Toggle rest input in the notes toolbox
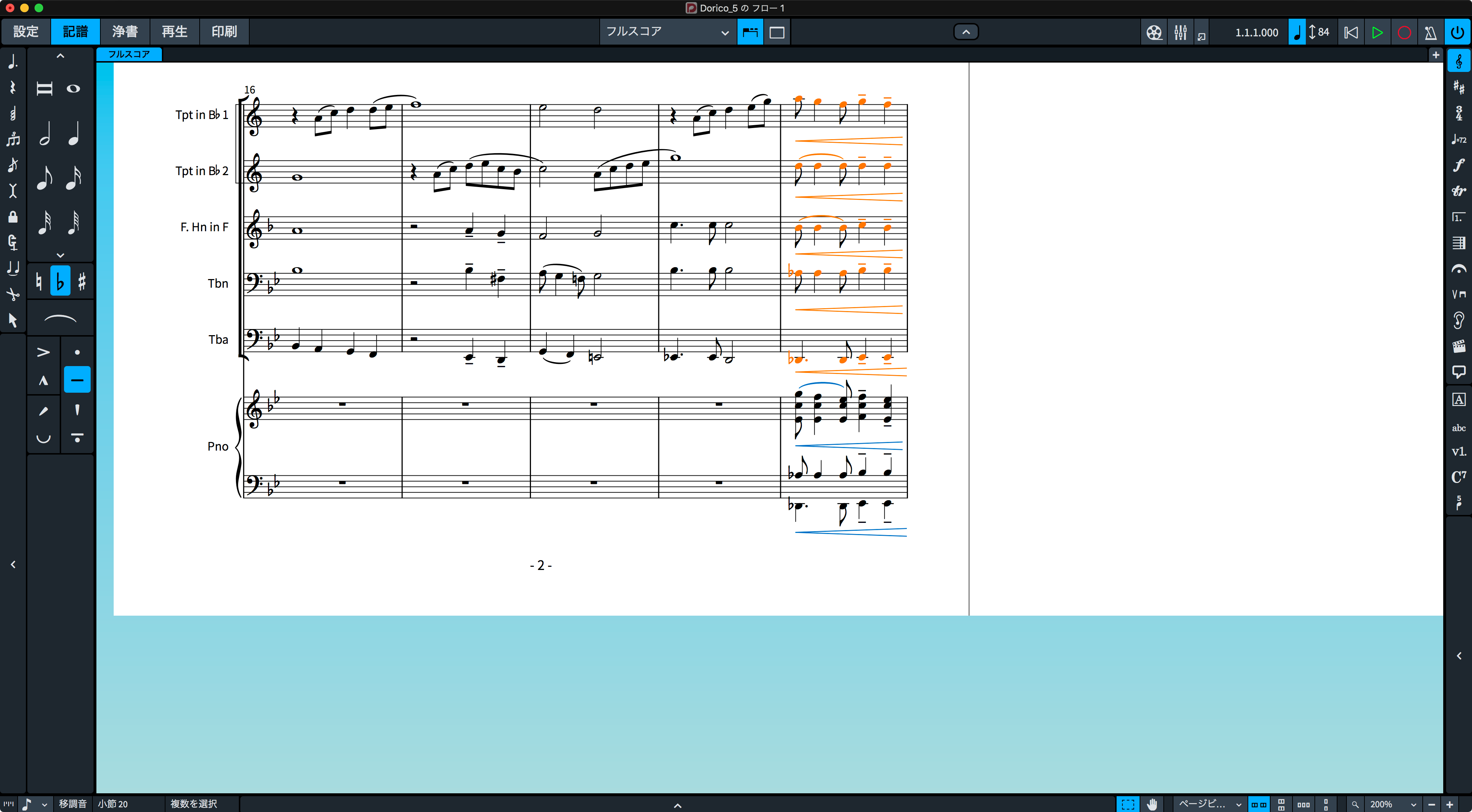This screenshot has height=812, width=1472. click(x=13, y=87)
